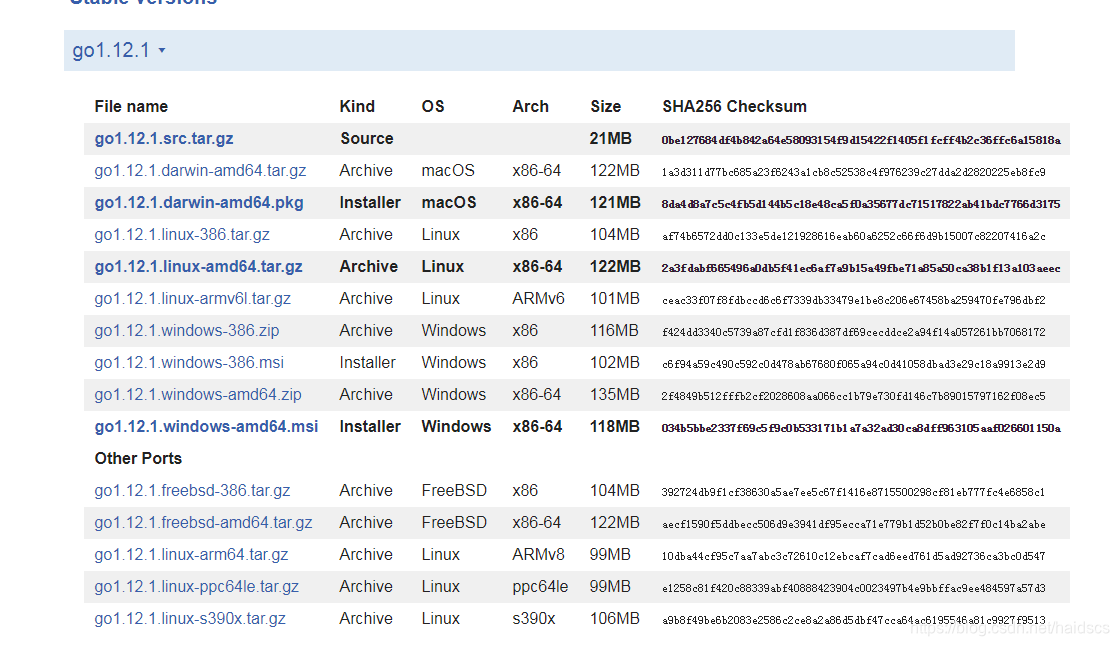The height and width of the screenshot is (646, 1119).
Task: Download go1.12.1.windows-386.zip archive
Action: [x=186, y=330]
